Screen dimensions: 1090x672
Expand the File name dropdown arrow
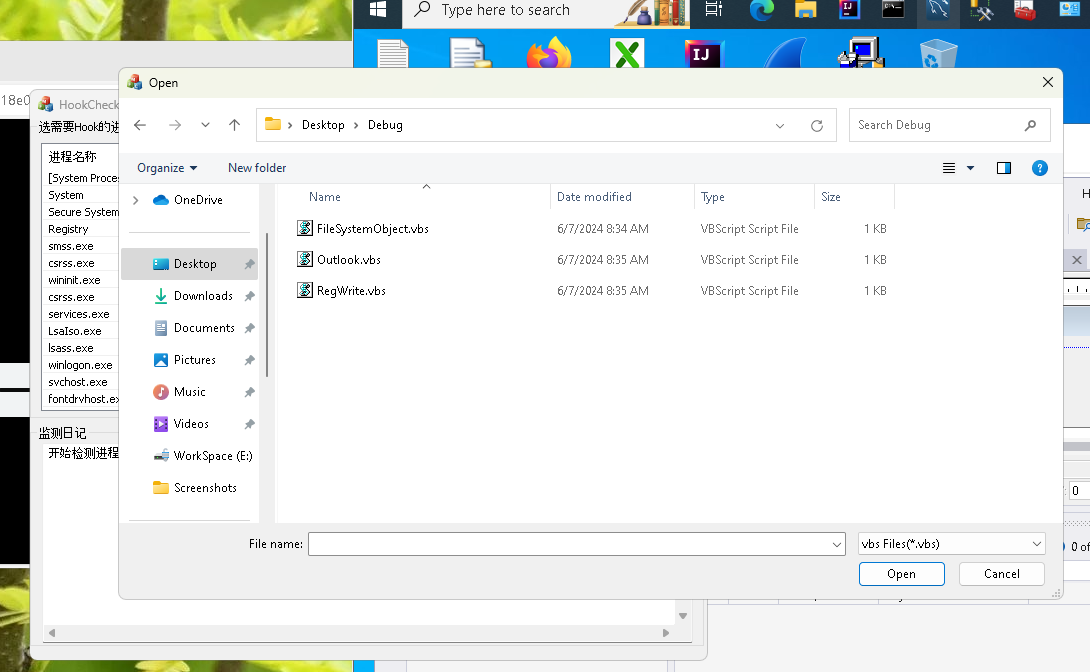(x=837, y=545)
